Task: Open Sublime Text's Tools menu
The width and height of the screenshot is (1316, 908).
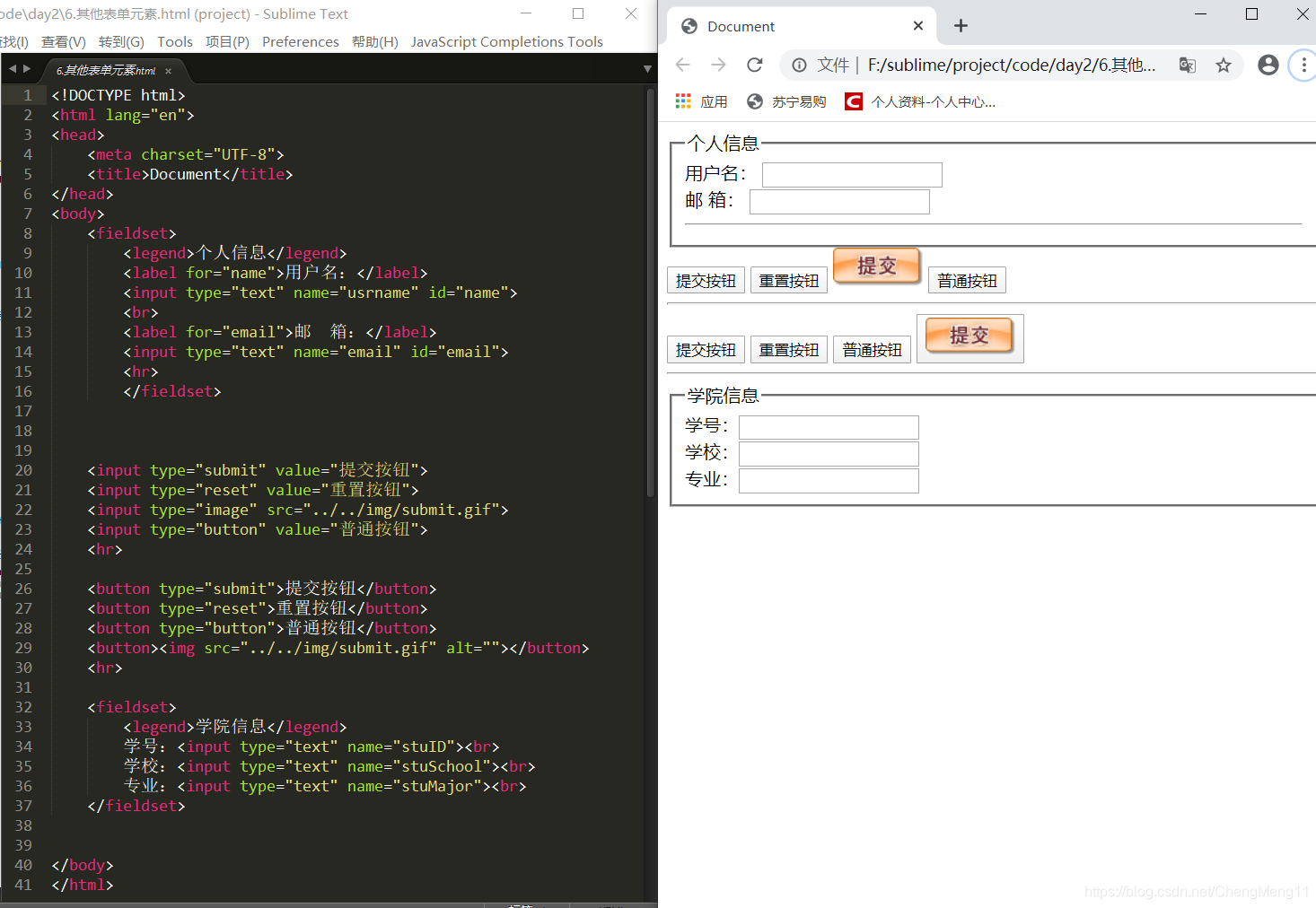Action: click(175, 41)
